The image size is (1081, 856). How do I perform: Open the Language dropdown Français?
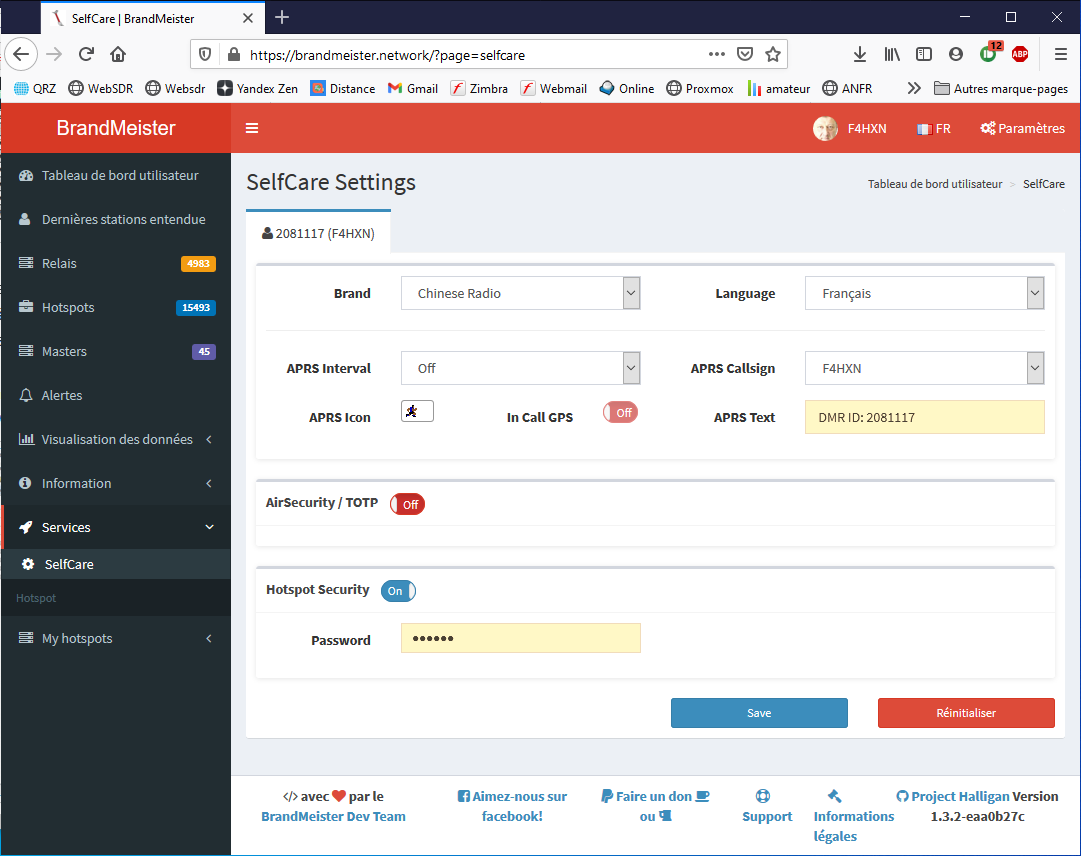[924, 293]
